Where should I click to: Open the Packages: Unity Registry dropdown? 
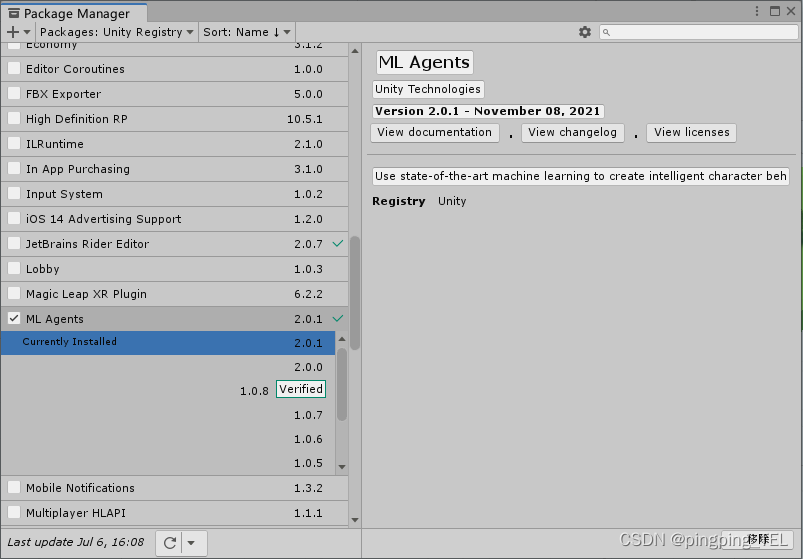[x=117, y=32]
